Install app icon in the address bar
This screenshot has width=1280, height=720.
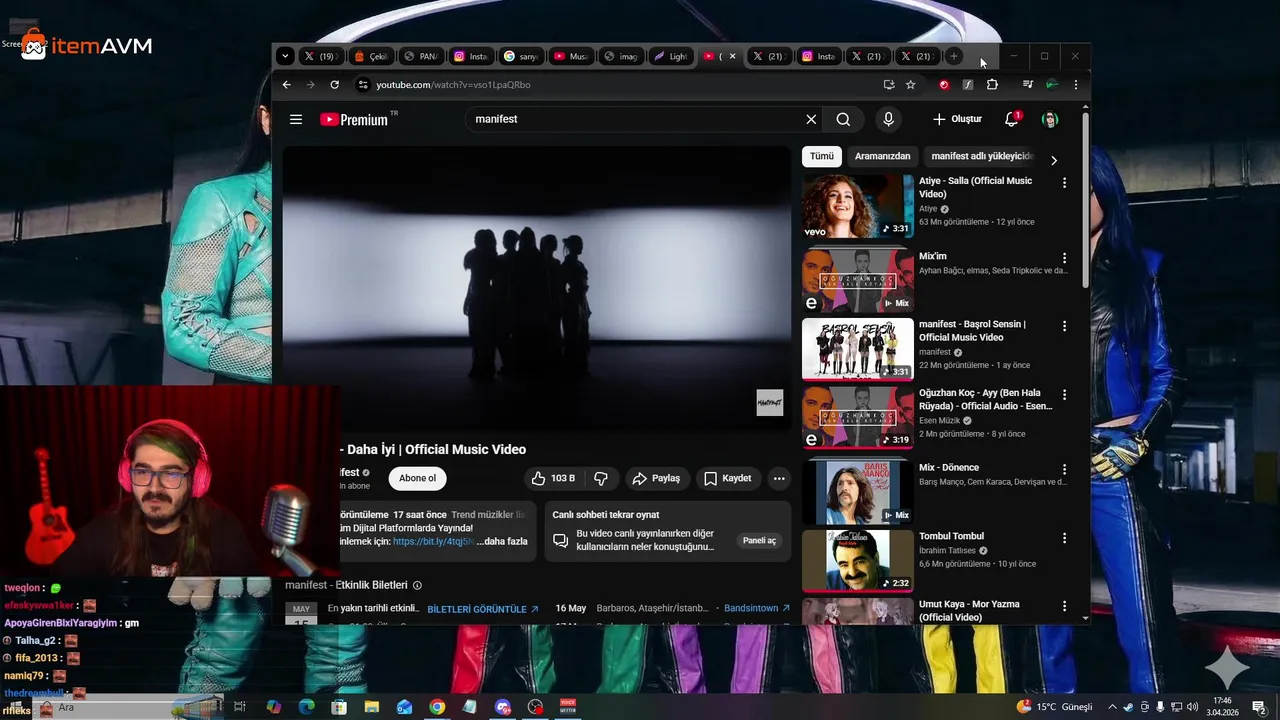point(888,85)
